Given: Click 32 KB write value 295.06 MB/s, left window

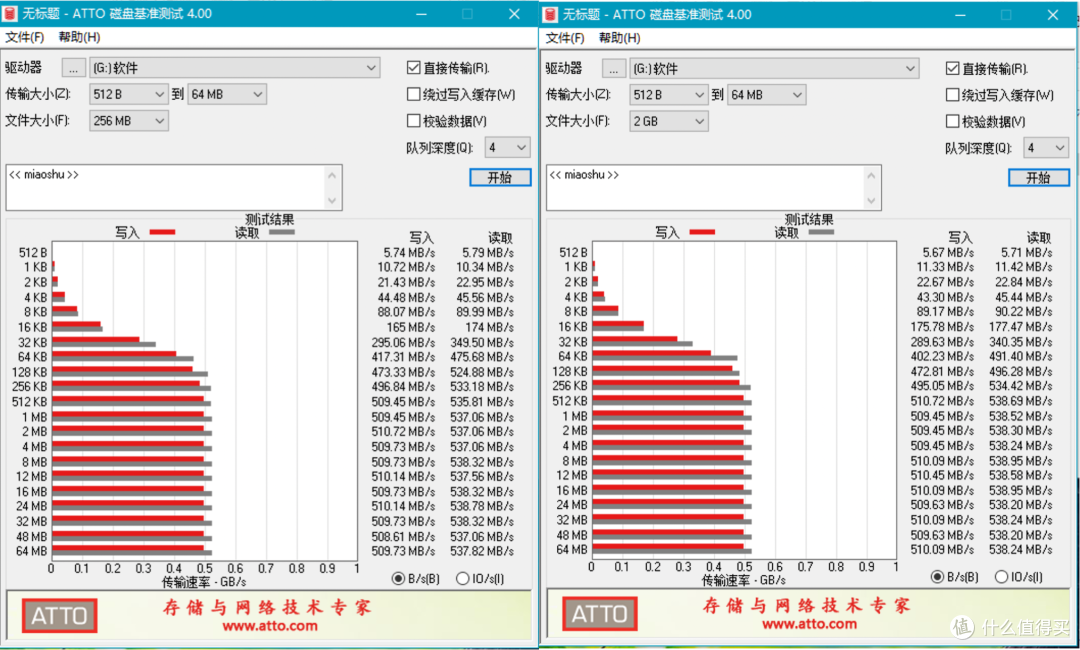Looking at the screenshot, I should click(403, 342).
